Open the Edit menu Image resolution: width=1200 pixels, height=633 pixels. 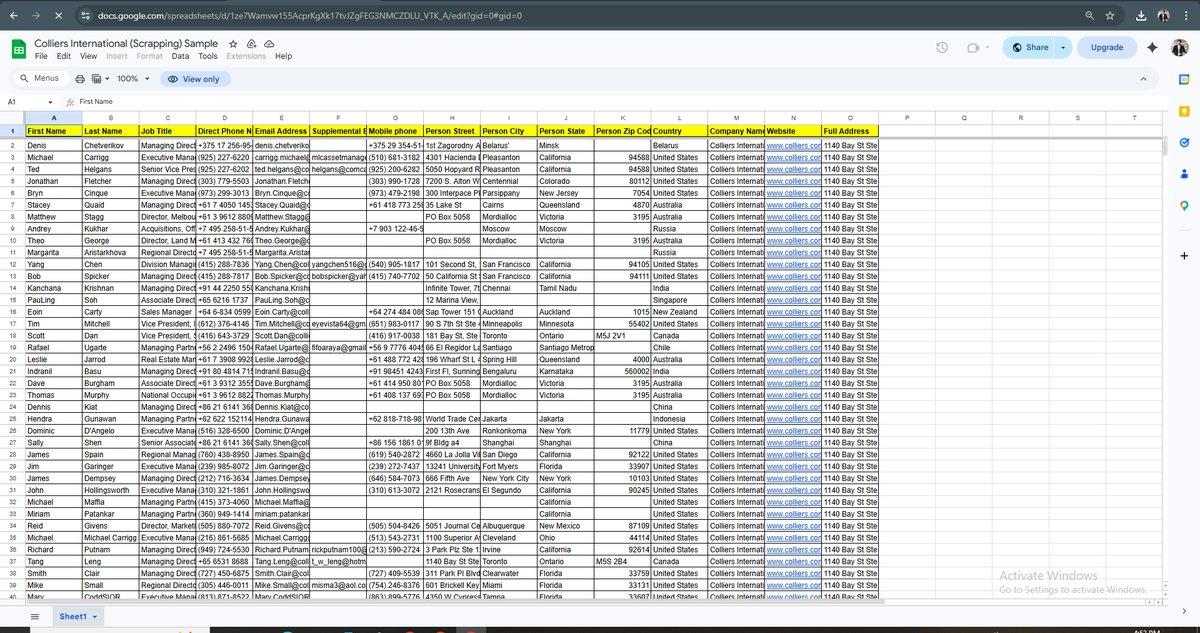coord(64,56)
